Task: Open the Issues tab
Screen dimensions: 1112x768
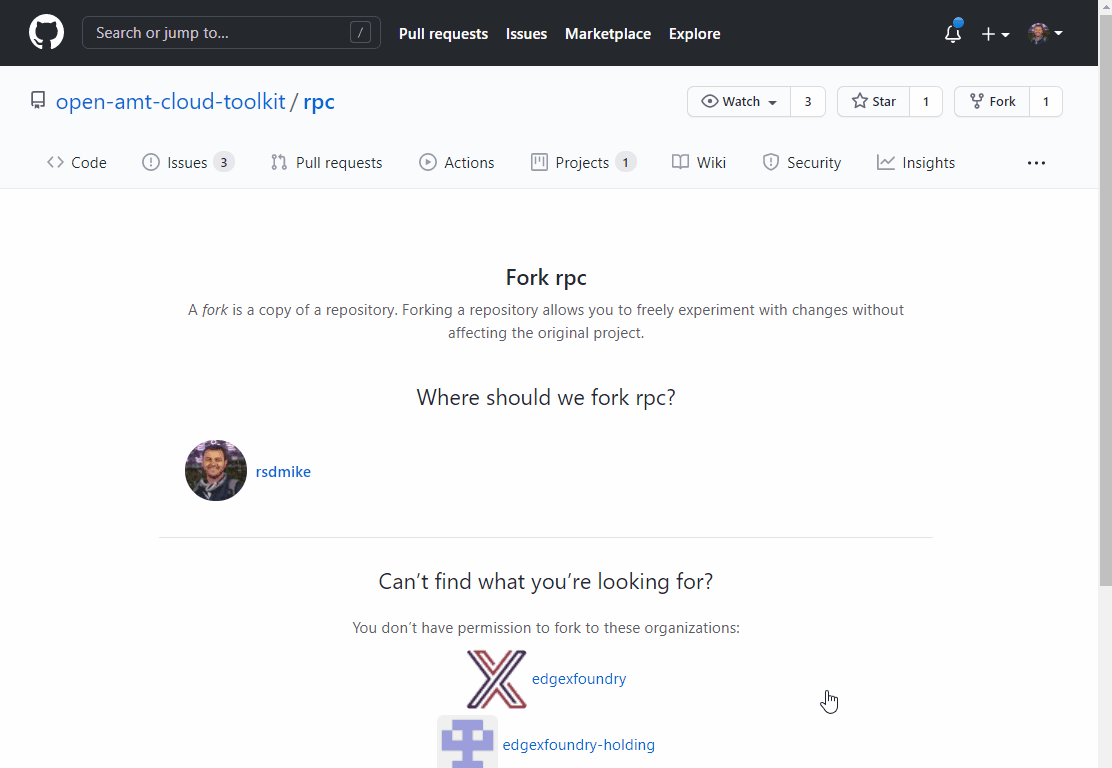Action: [187, 163]
